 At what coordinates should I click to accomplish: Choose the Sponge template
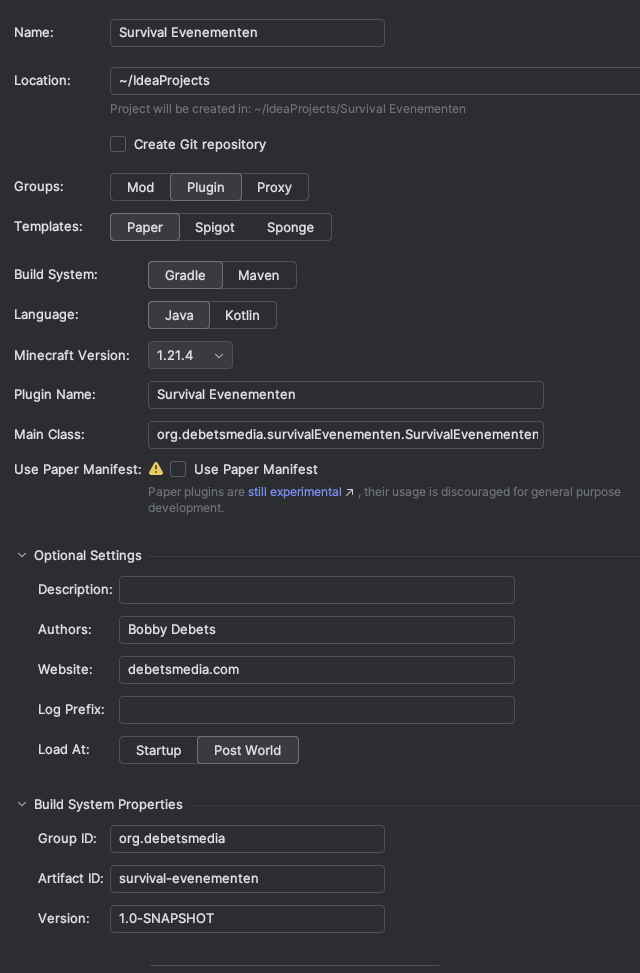click(x=290, y=227)
